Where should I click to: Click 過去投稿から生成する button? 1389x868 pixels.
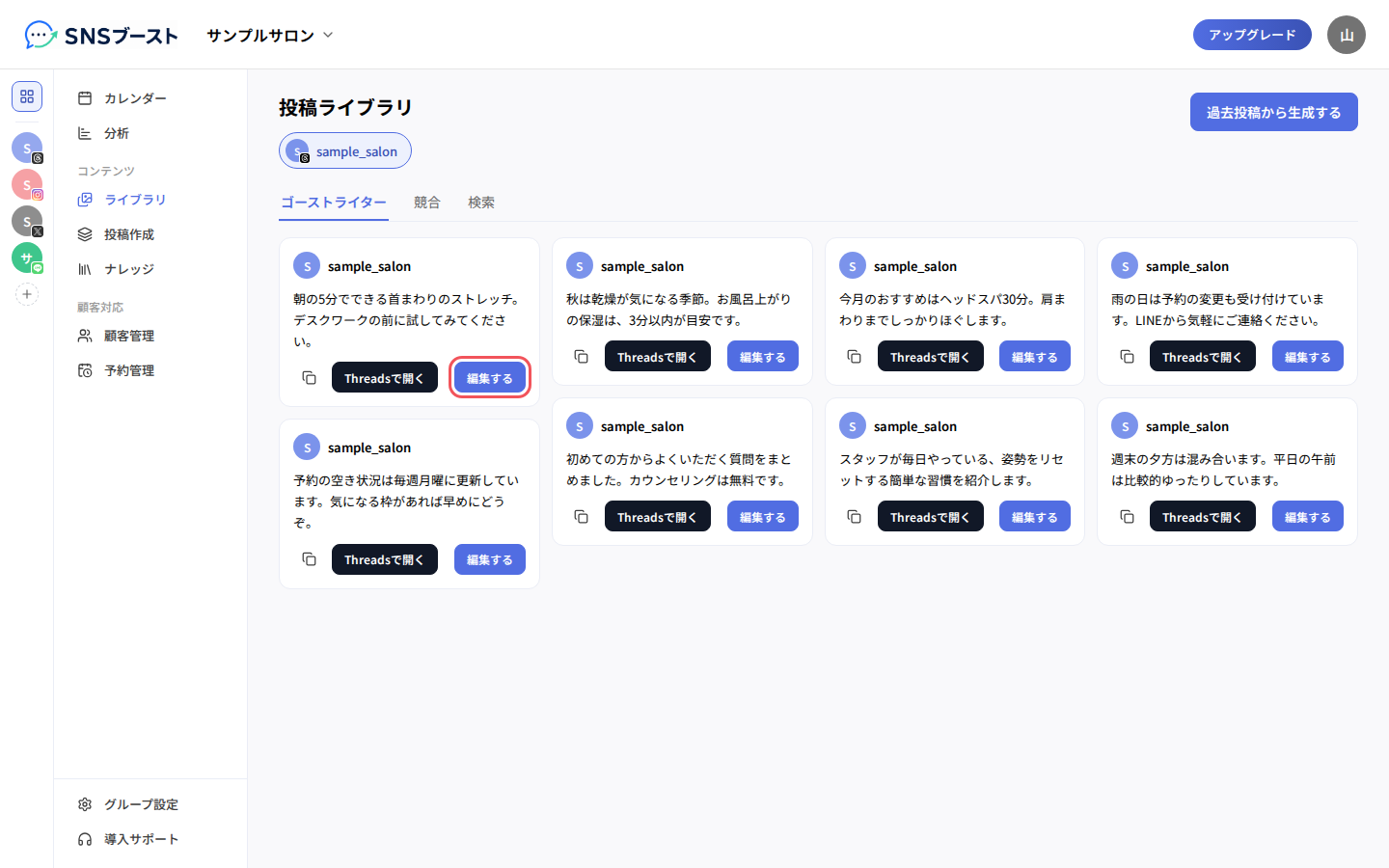pos(1273,112)
